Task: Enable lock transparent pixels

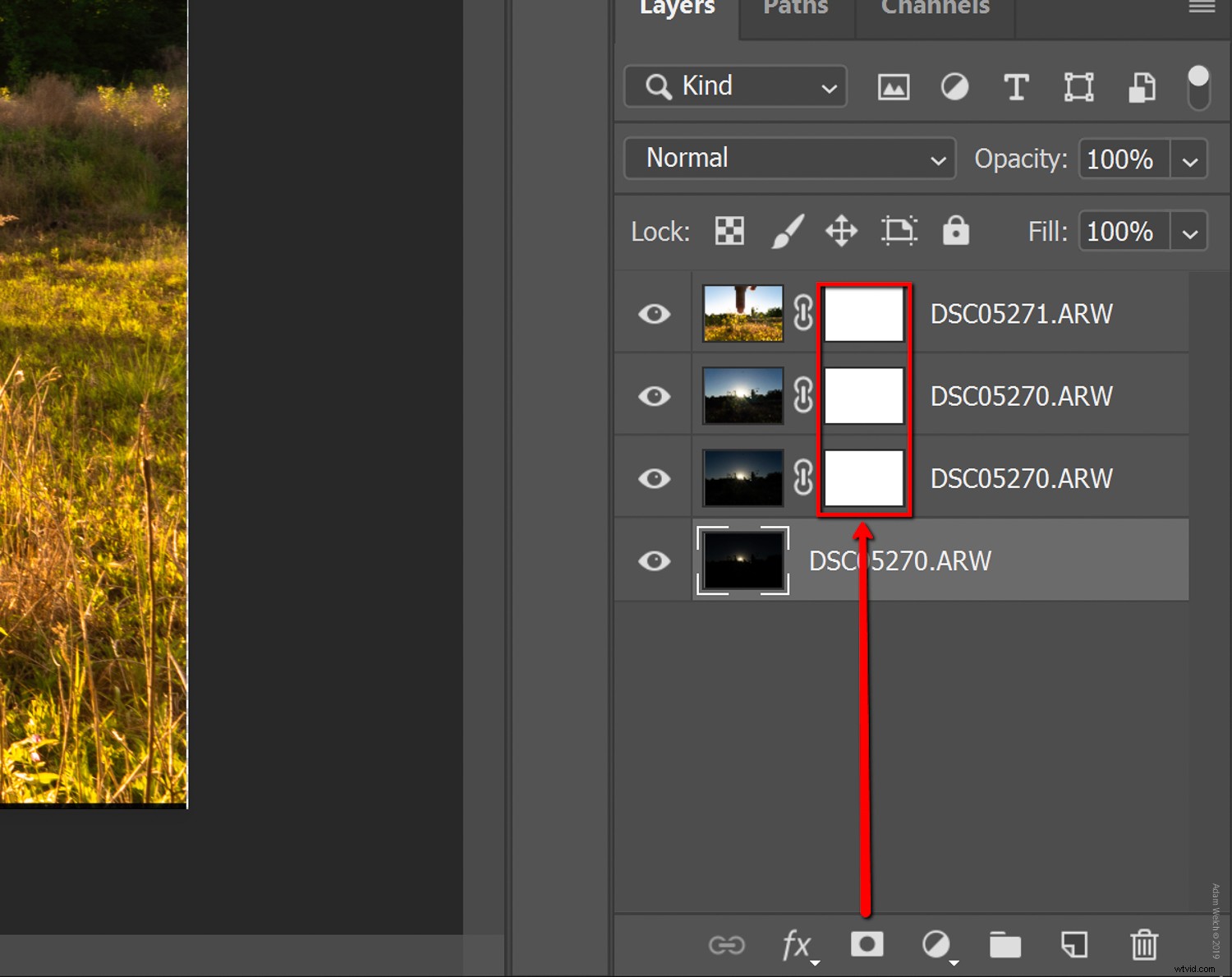Action: [x=729, y=231]
